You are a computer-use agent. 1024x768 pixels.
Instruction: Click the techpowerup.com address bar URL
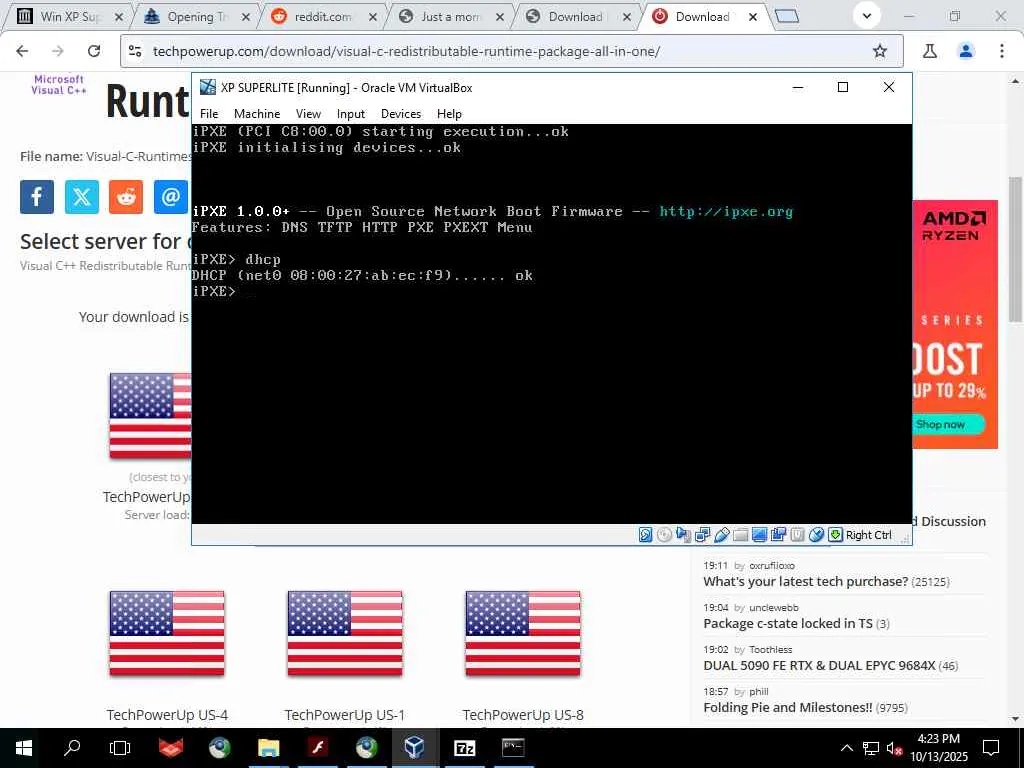(x=406, y=51)
